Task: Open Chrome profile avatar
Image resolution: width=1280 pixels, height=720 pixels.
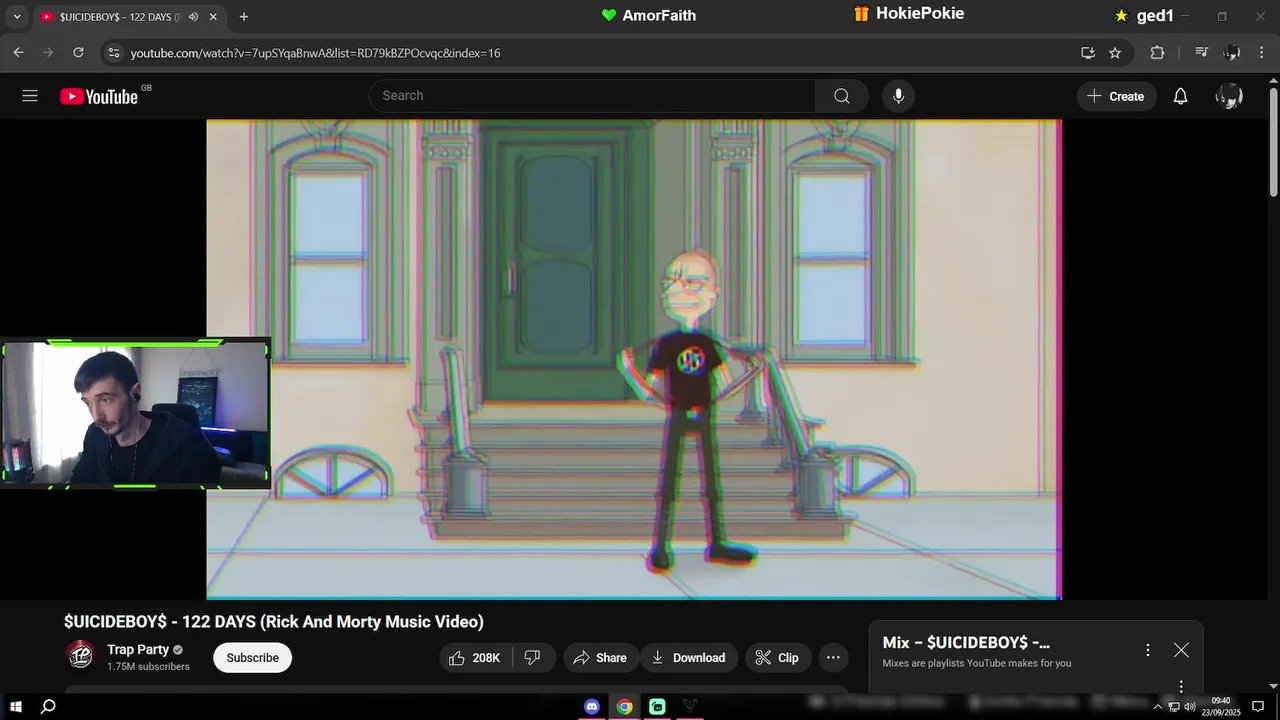Action: (x=1232, y=52)
